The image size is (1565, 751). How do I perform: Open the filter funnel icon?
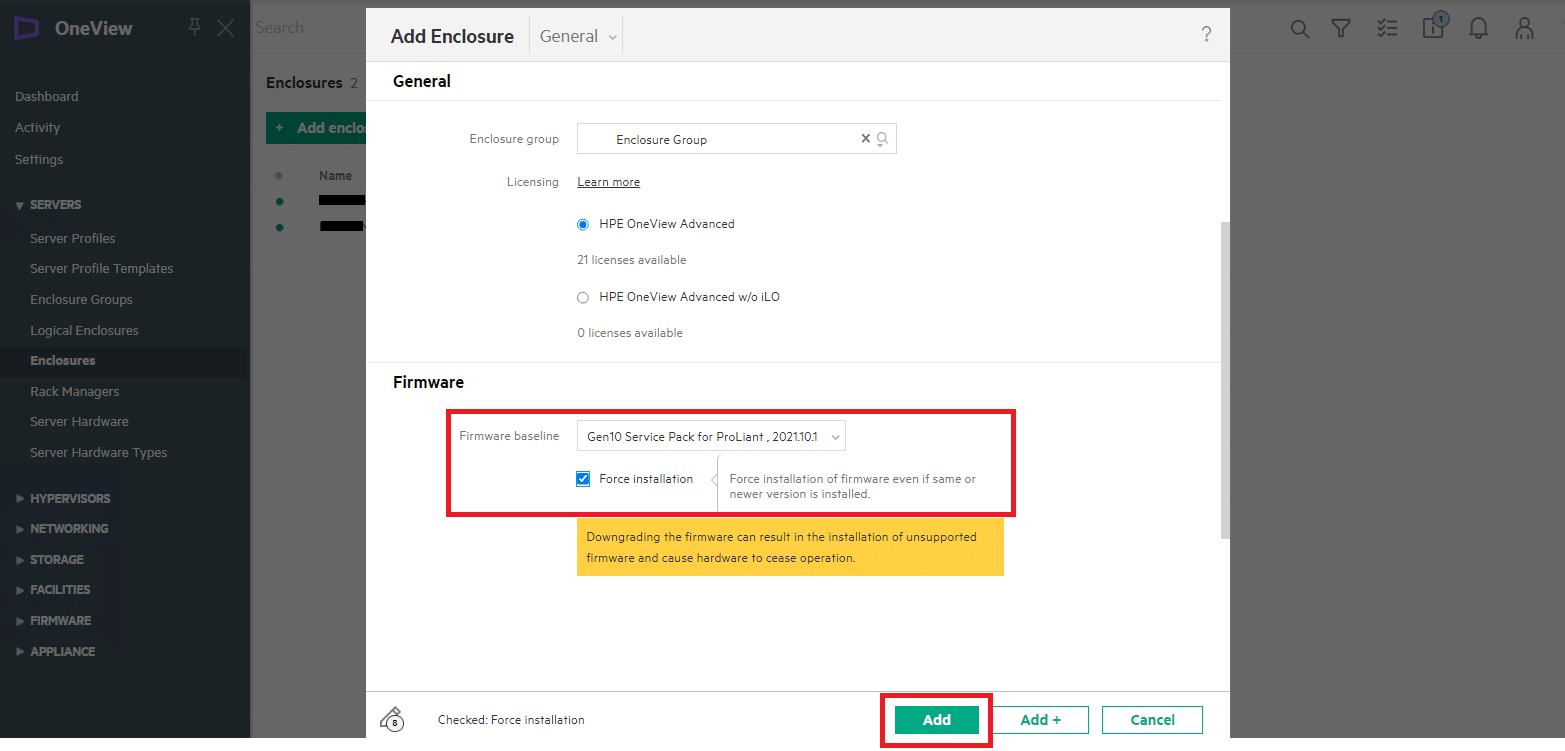1342,29
